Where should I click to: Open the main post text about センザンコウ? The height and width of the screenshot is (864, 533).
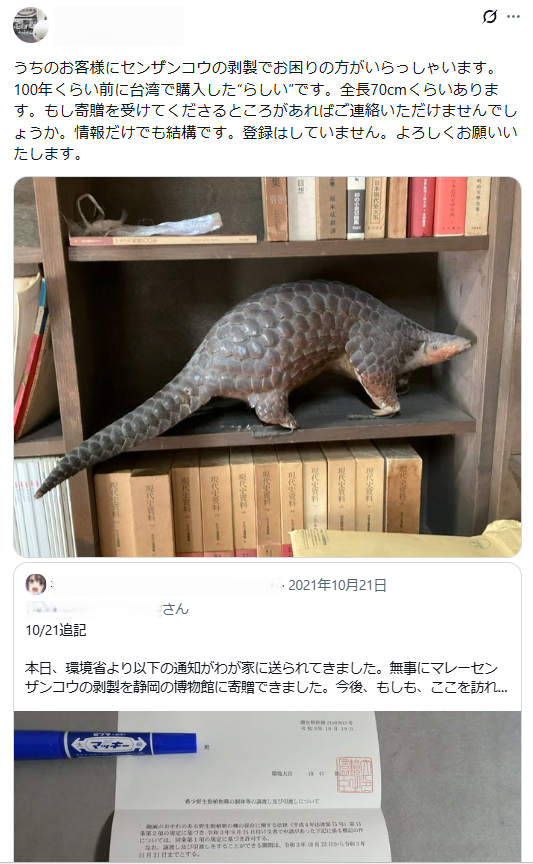266,111
